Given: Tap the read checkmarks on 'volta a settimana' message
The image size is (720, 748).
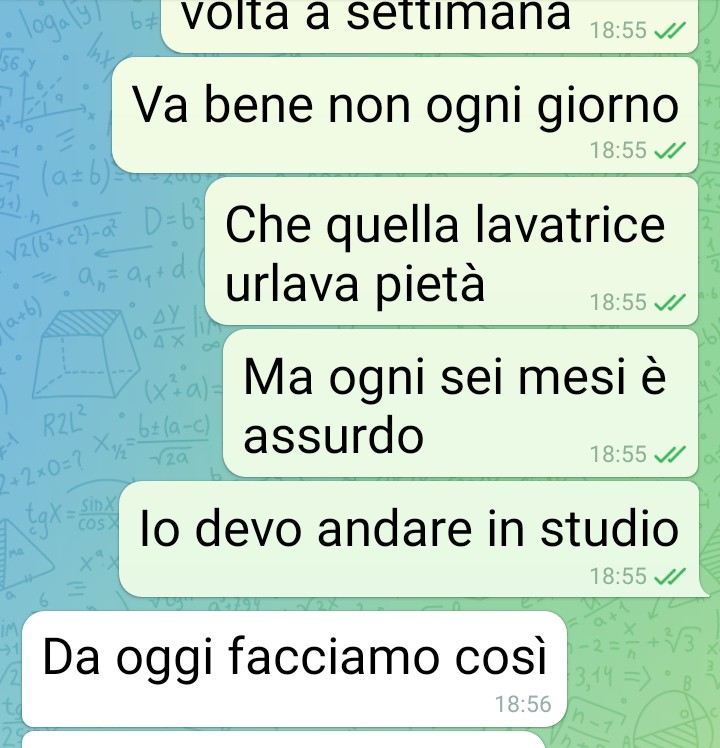Looking at the screenshot, I should tap(670, 31).
